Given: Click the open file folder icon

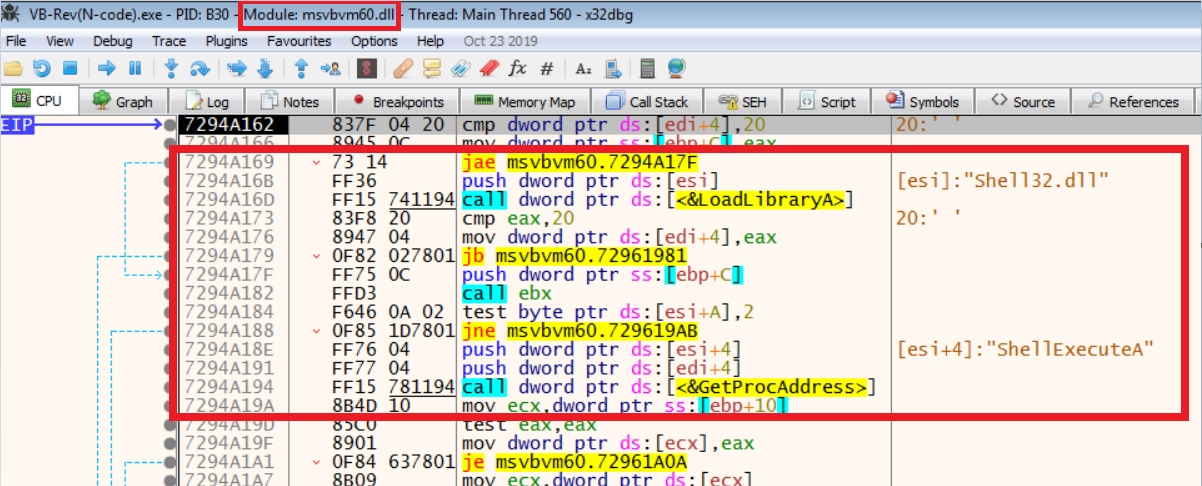Looking at the screenshot, I should (x=13, y=69).
